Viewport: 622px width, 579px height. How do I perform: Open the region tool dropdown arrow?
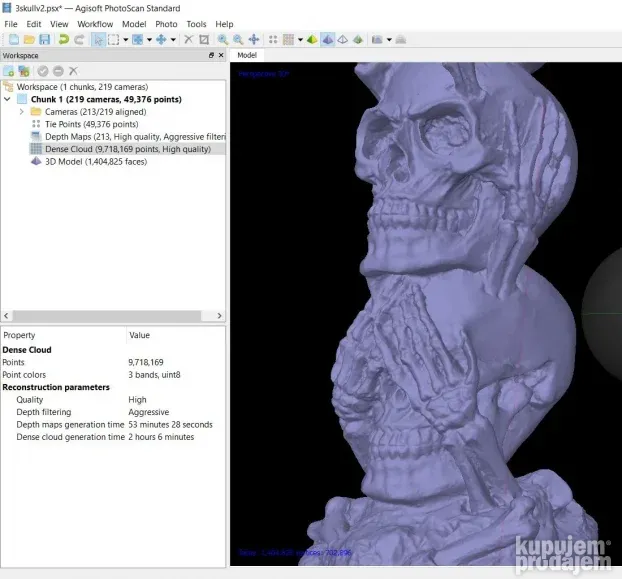[x=149, y=40]
